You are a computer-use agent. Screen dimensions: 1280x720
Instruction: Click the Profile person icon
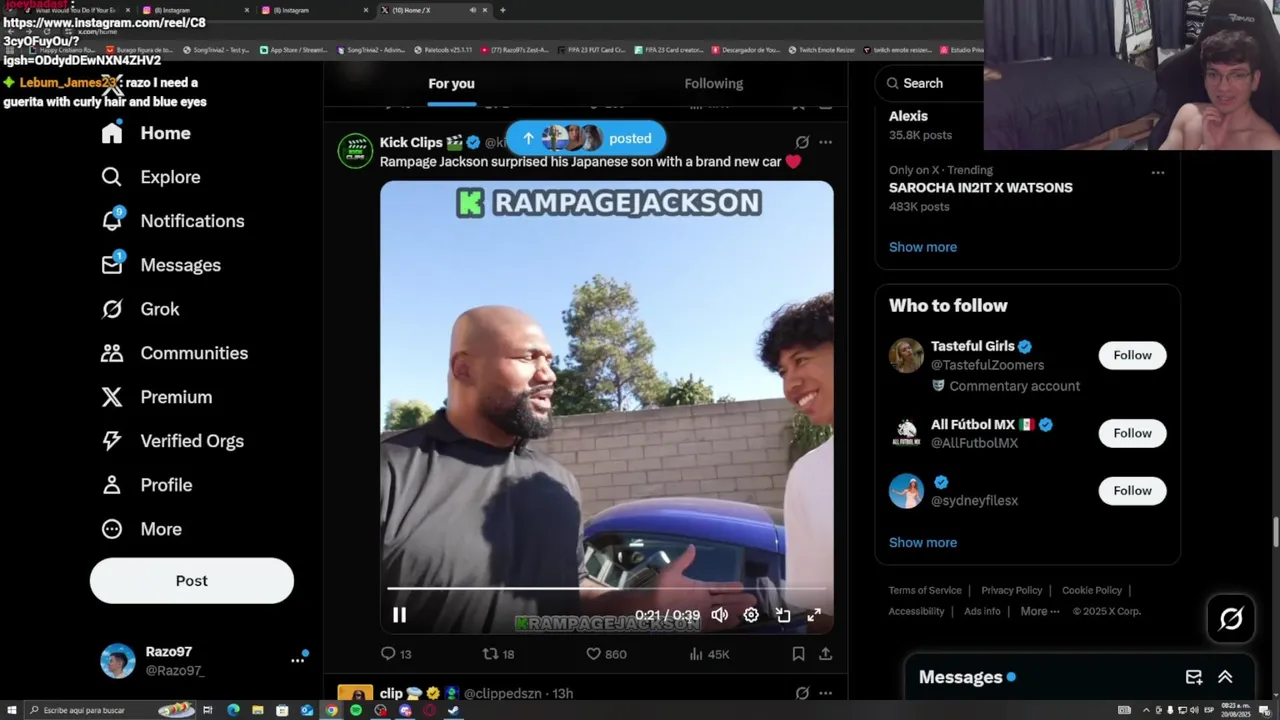[112, 485]
